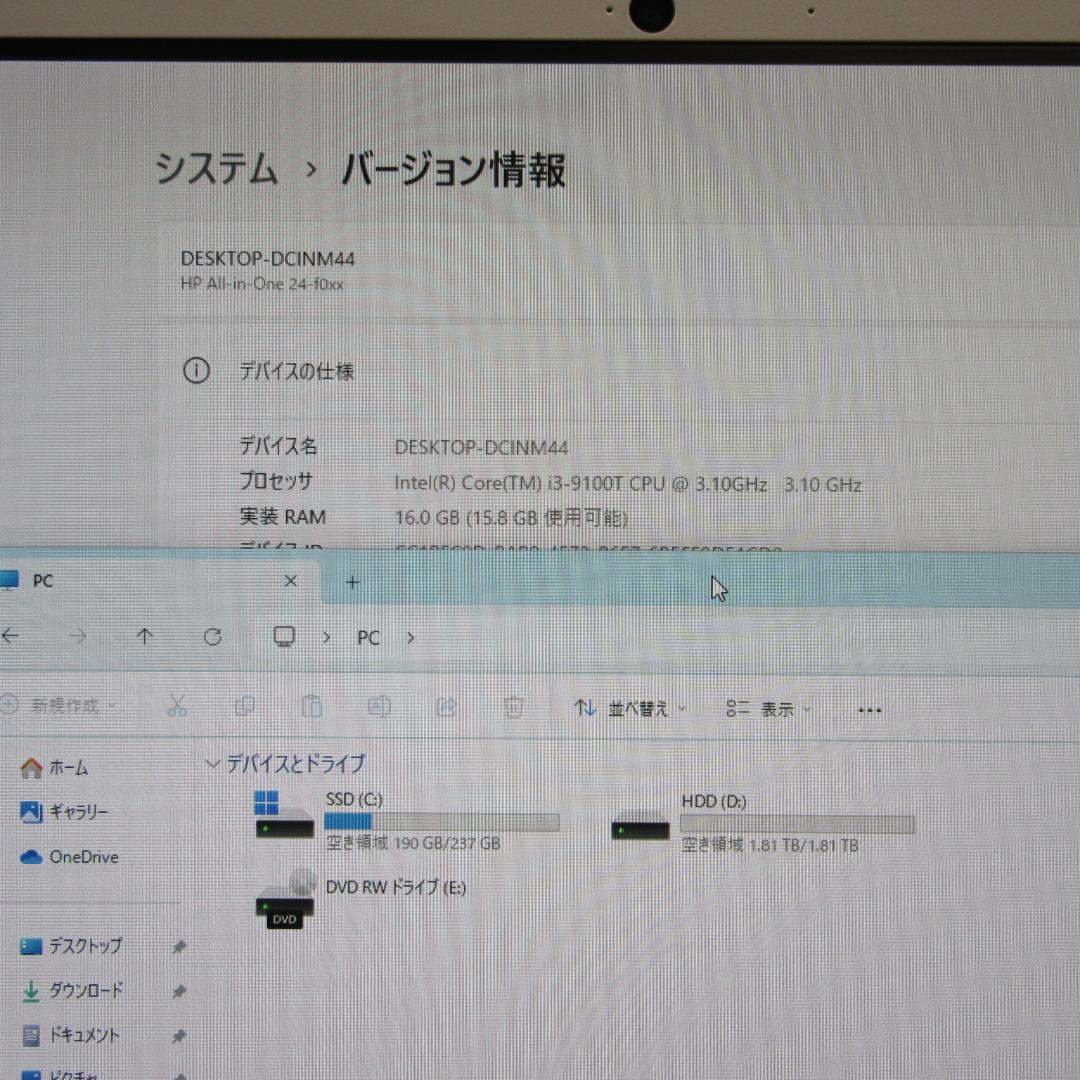The width and height of the screenshot is (1080, 1080).
Task: Click the Share icon in the toolbar
Action: coord(446,708)
